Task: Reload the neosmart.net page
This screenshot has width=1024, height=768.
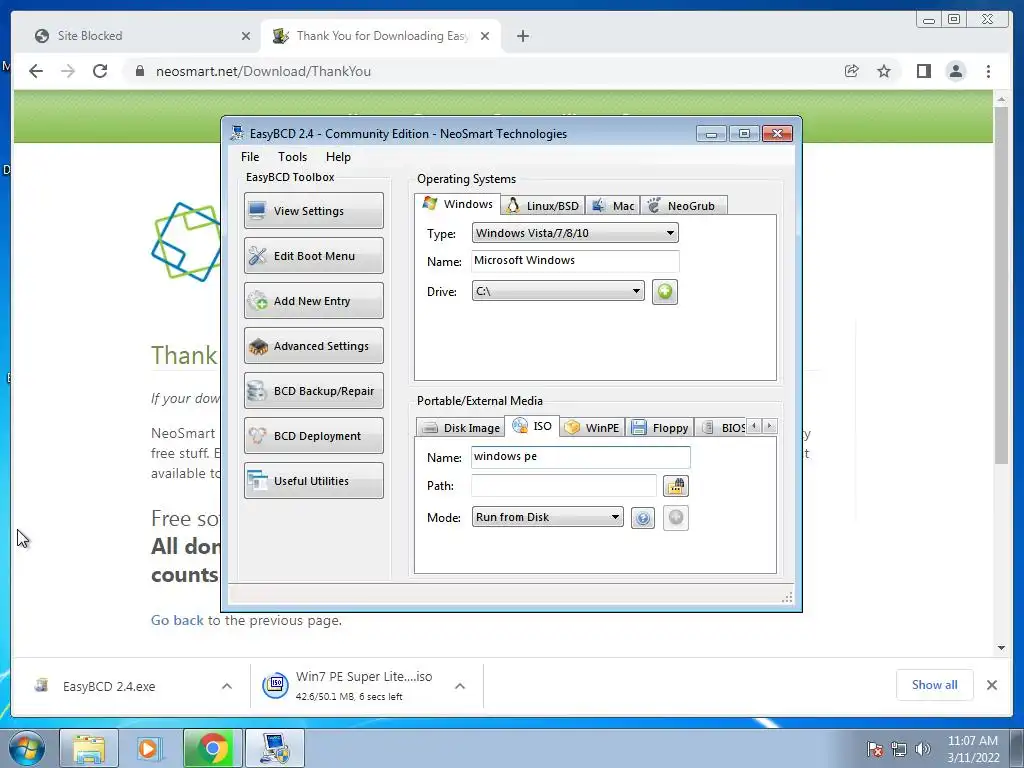Action: point(100,71)
